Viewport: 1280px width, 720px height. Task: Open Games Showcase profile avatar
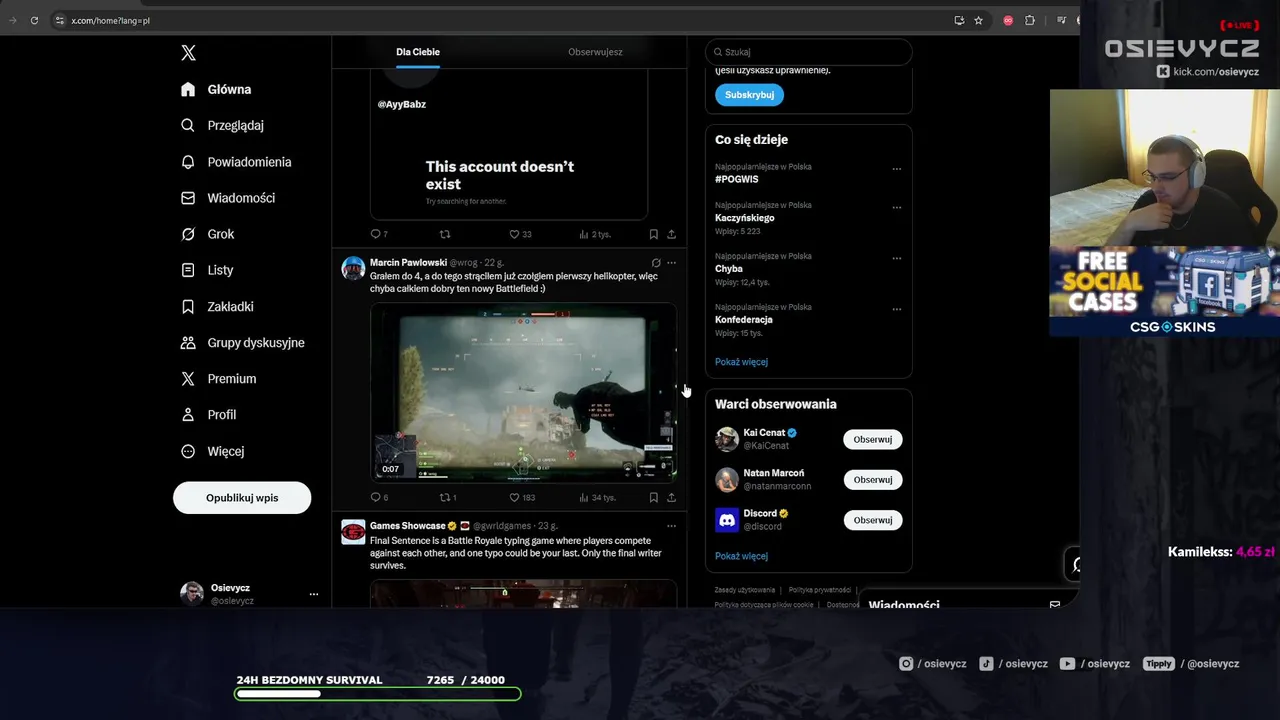point(353,532)
